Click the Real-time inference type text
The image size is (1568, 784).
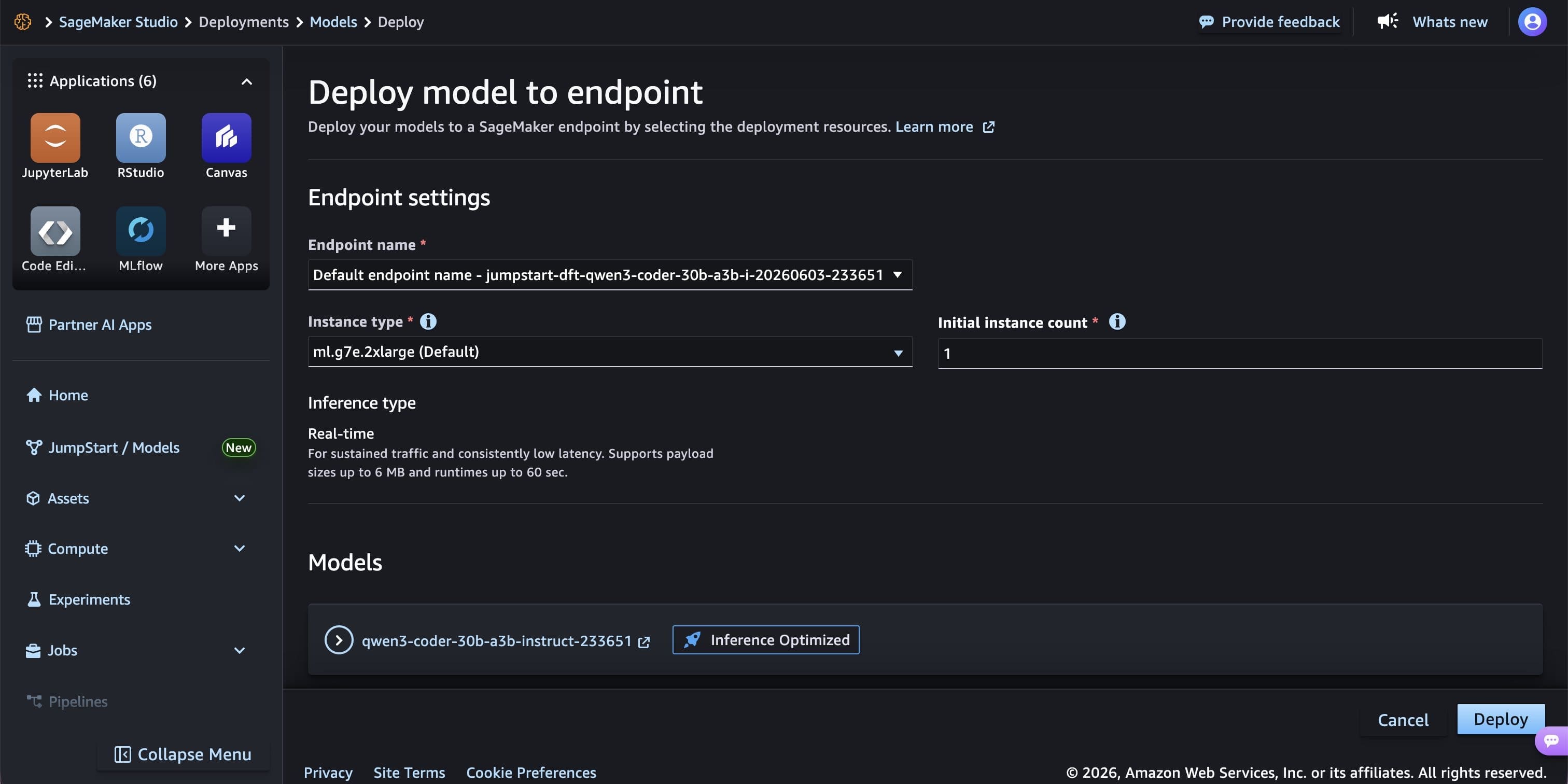click(x=341, y=433)
